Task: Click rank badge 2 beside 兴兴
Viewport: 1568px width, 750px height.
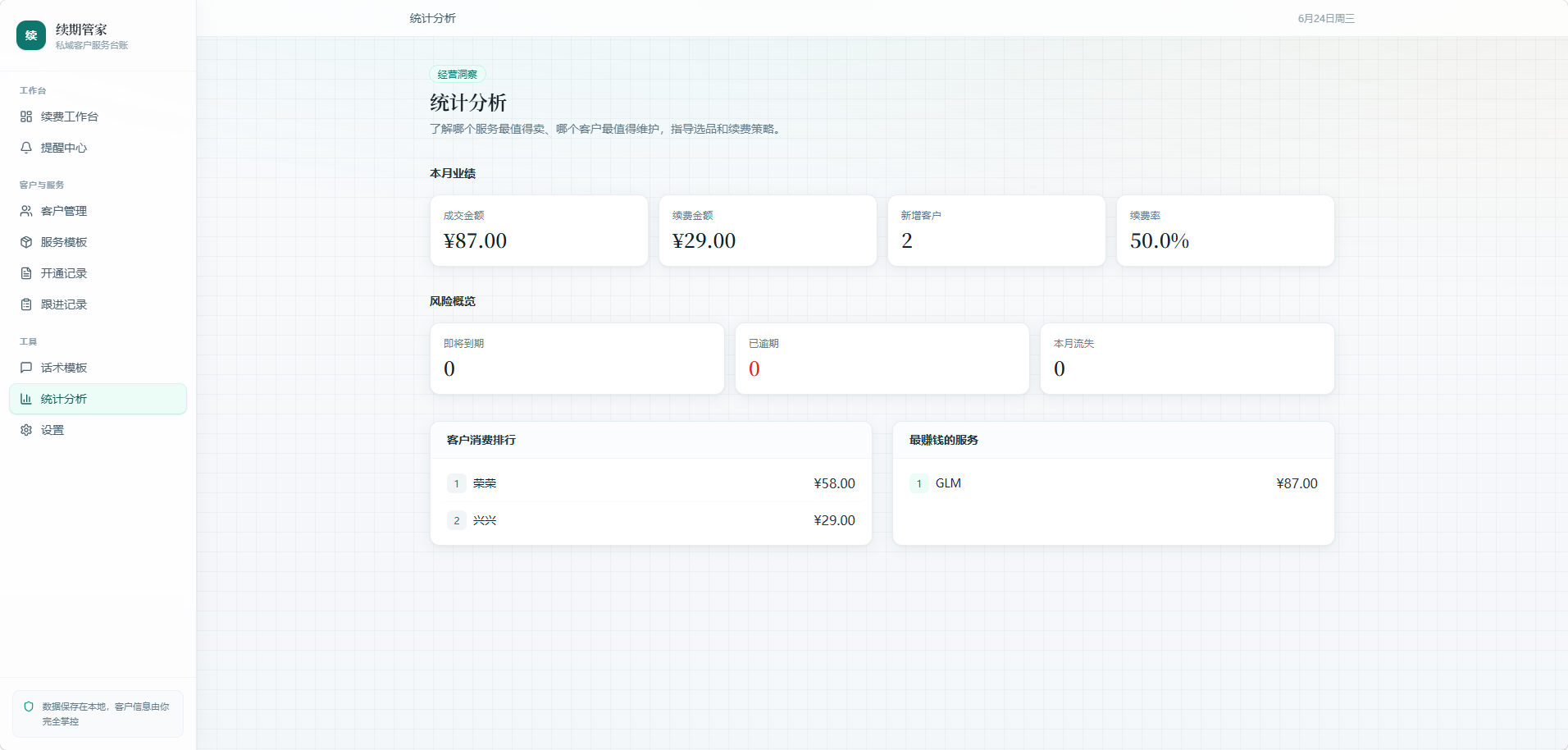Action: point(457,520)
